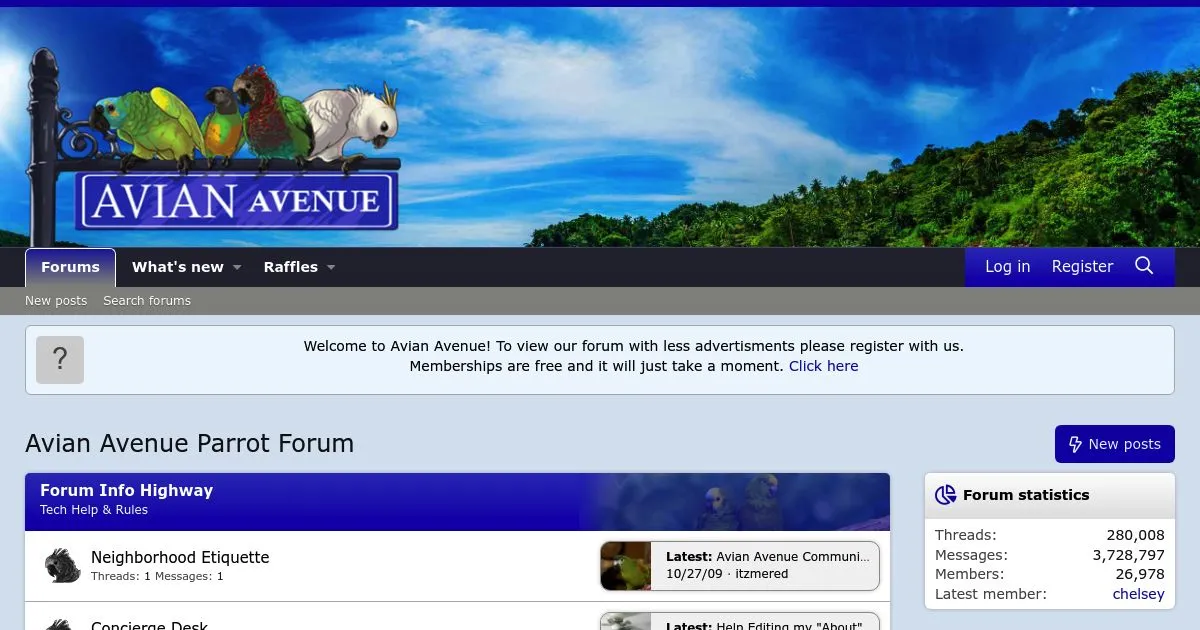The image size is (1200, 630).
Task: Click the Log in link
Action: coord(1007,266)
